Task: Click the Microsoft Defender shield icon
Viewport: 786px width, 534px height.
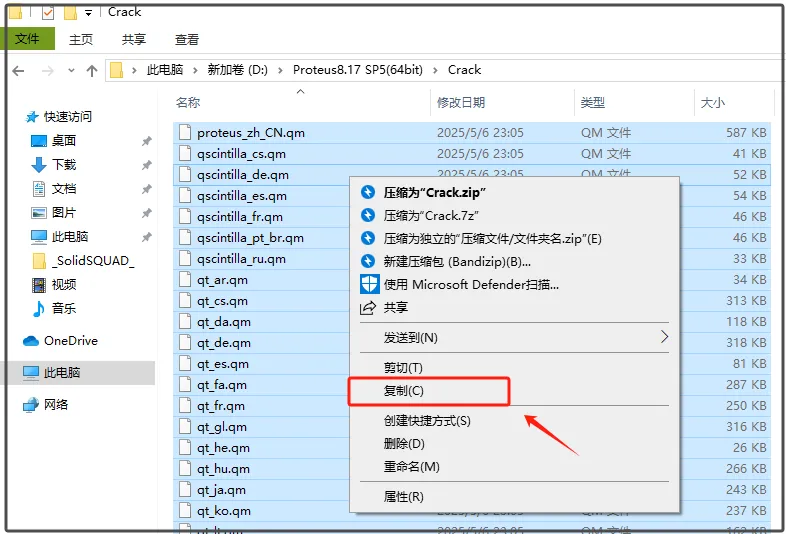Action: (x=369, y=284)
